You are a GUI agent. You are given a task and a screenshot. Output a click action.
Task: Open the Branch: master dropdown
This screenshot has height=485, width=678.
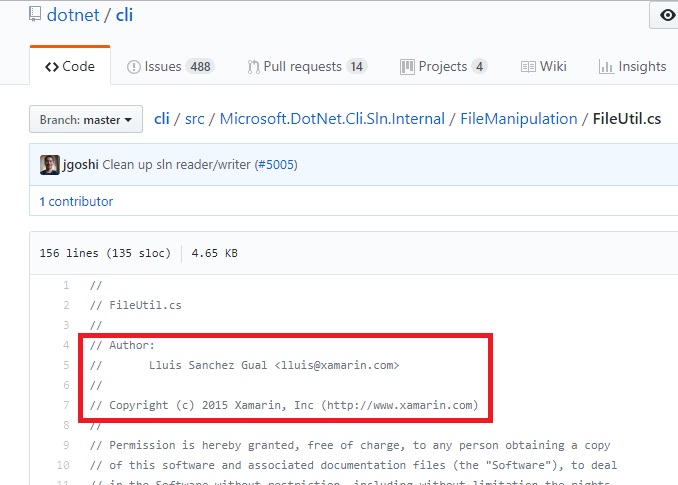point(85,120)
